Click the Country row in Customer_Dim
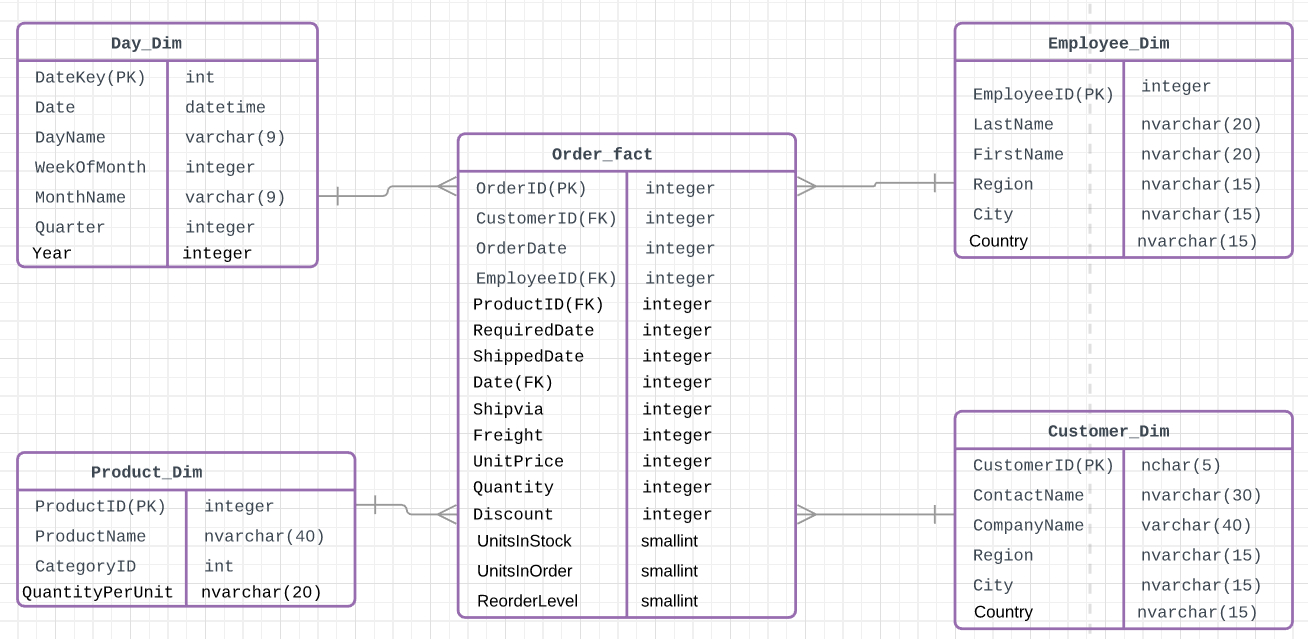1308x639 pixels. [1003, 612]
